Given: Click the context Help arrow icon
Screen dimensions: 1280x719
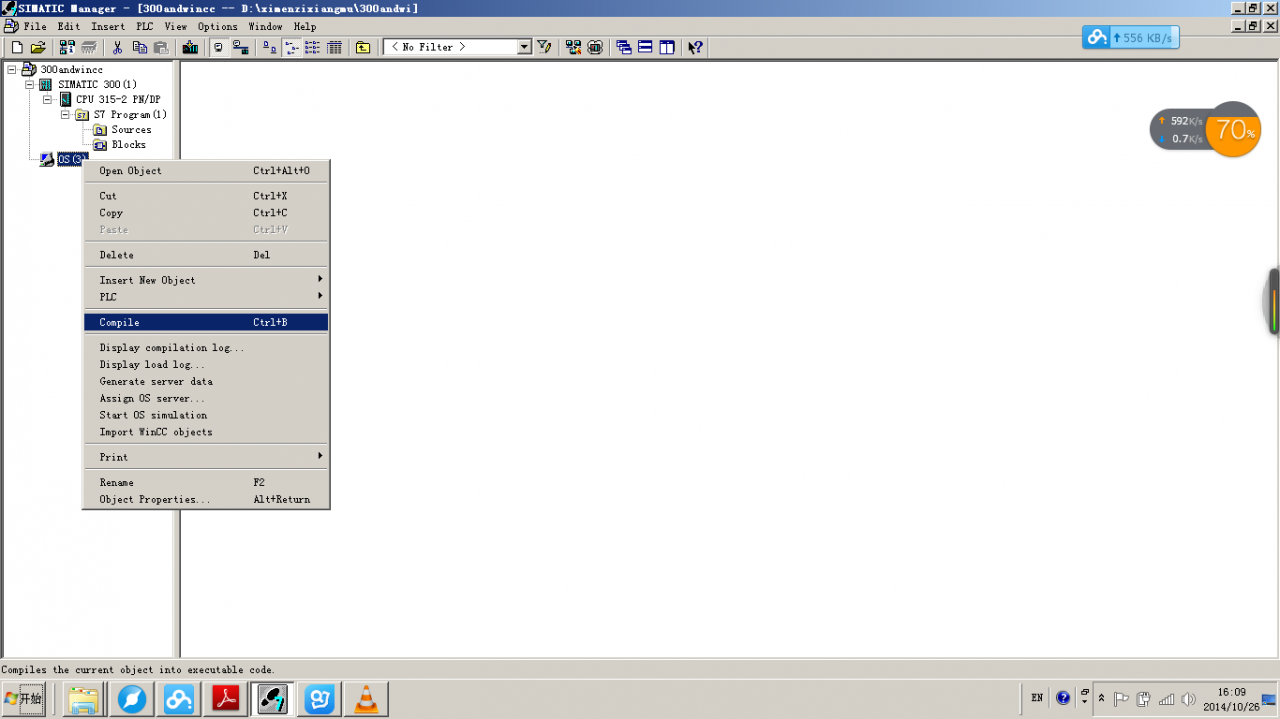Looking at the screenshot, I should 695,47.
